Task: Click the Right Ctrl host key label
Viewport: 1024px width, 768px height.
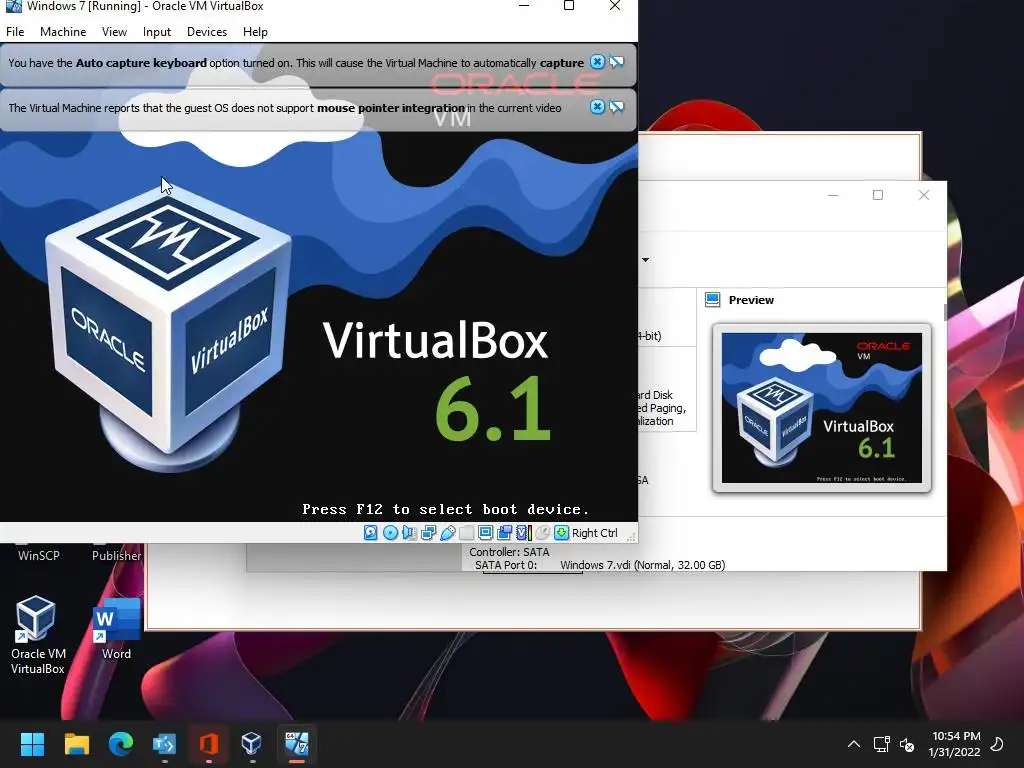Action: [x=594, y=533]
